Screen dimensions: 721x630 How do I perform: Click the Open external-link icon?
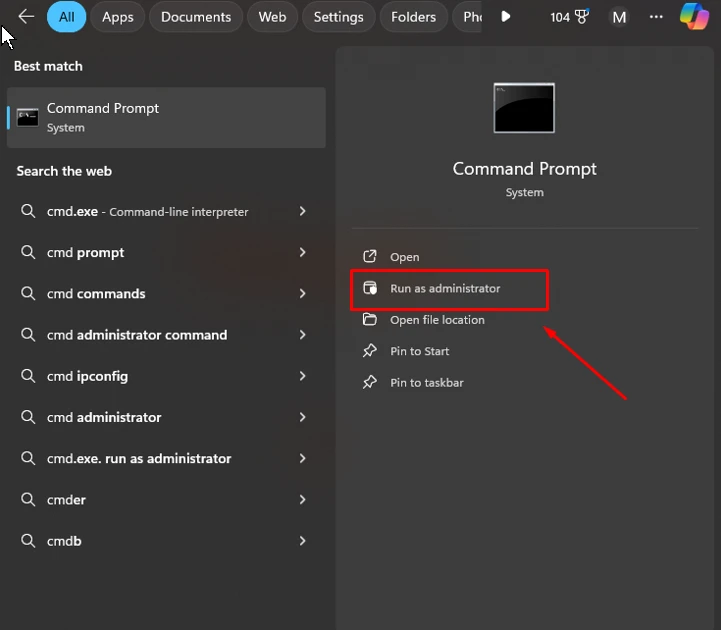coord(370,256)
